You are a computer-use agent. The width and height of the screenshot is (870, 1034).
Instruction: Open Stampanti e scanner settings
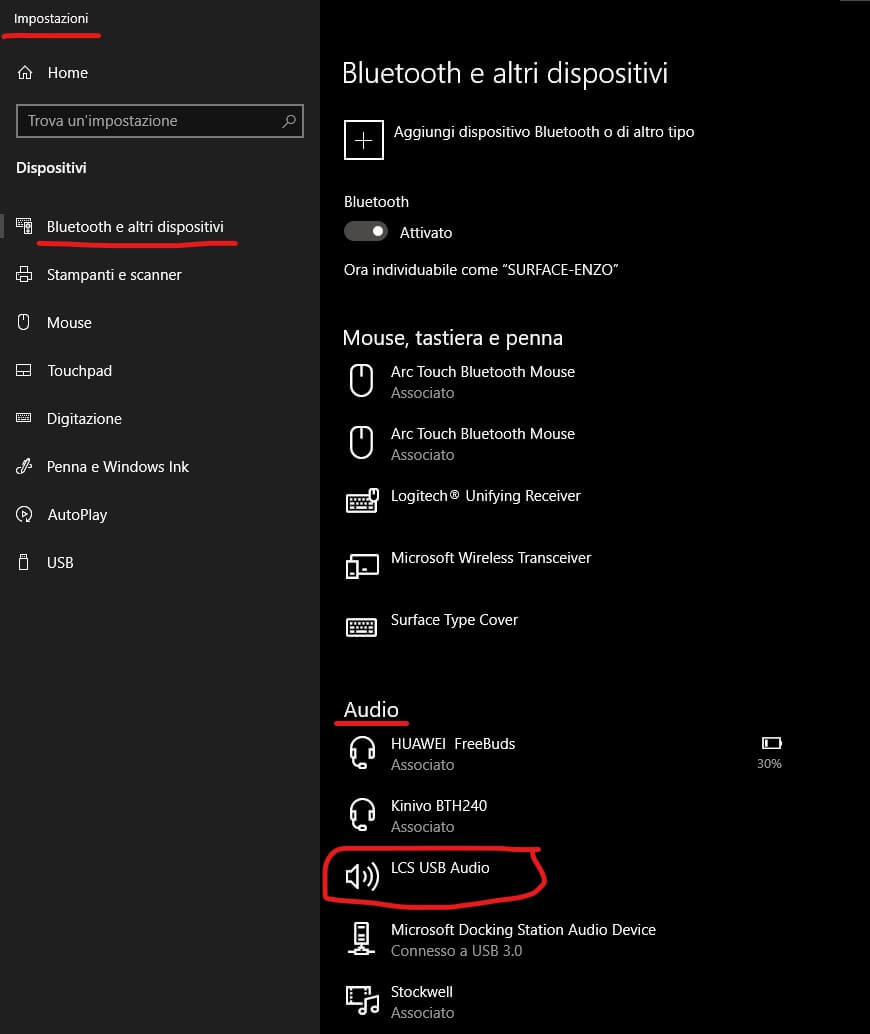pyautogui.click(x=114, y=275)
